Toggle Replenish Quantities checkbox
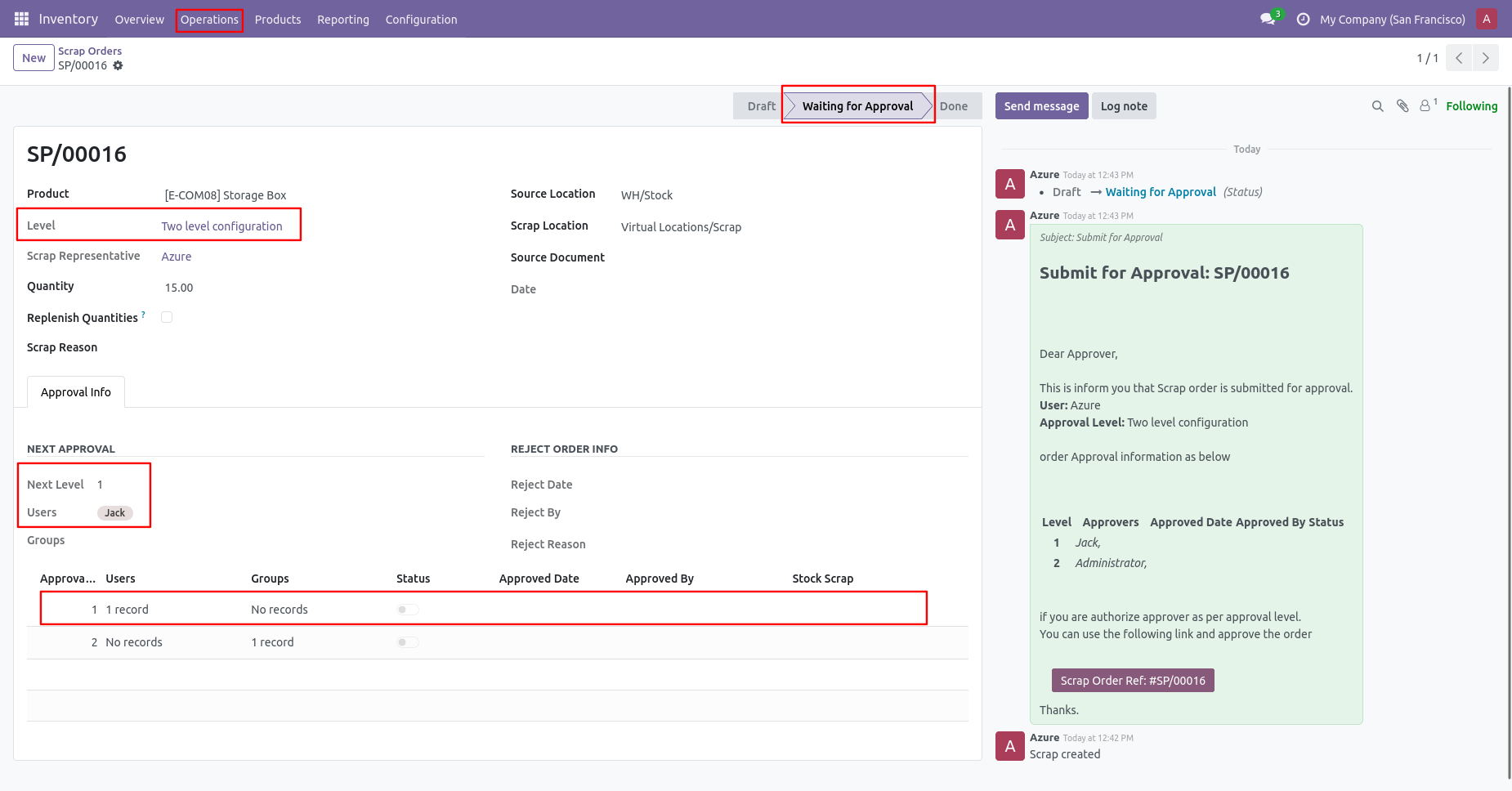The height and width of the screenshot is (791, 1512). [167, 317]
